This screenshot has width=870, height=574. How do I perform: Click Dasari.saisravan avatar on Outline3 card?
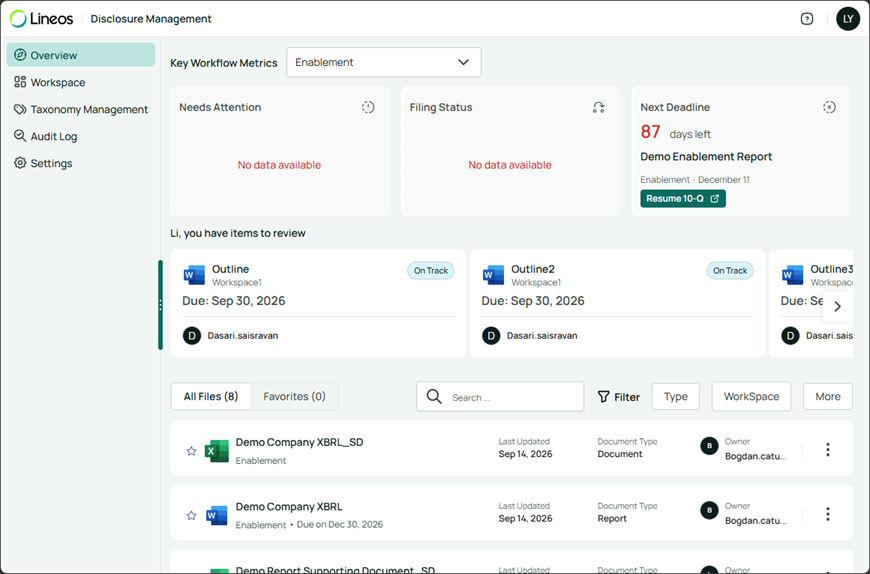790,336
